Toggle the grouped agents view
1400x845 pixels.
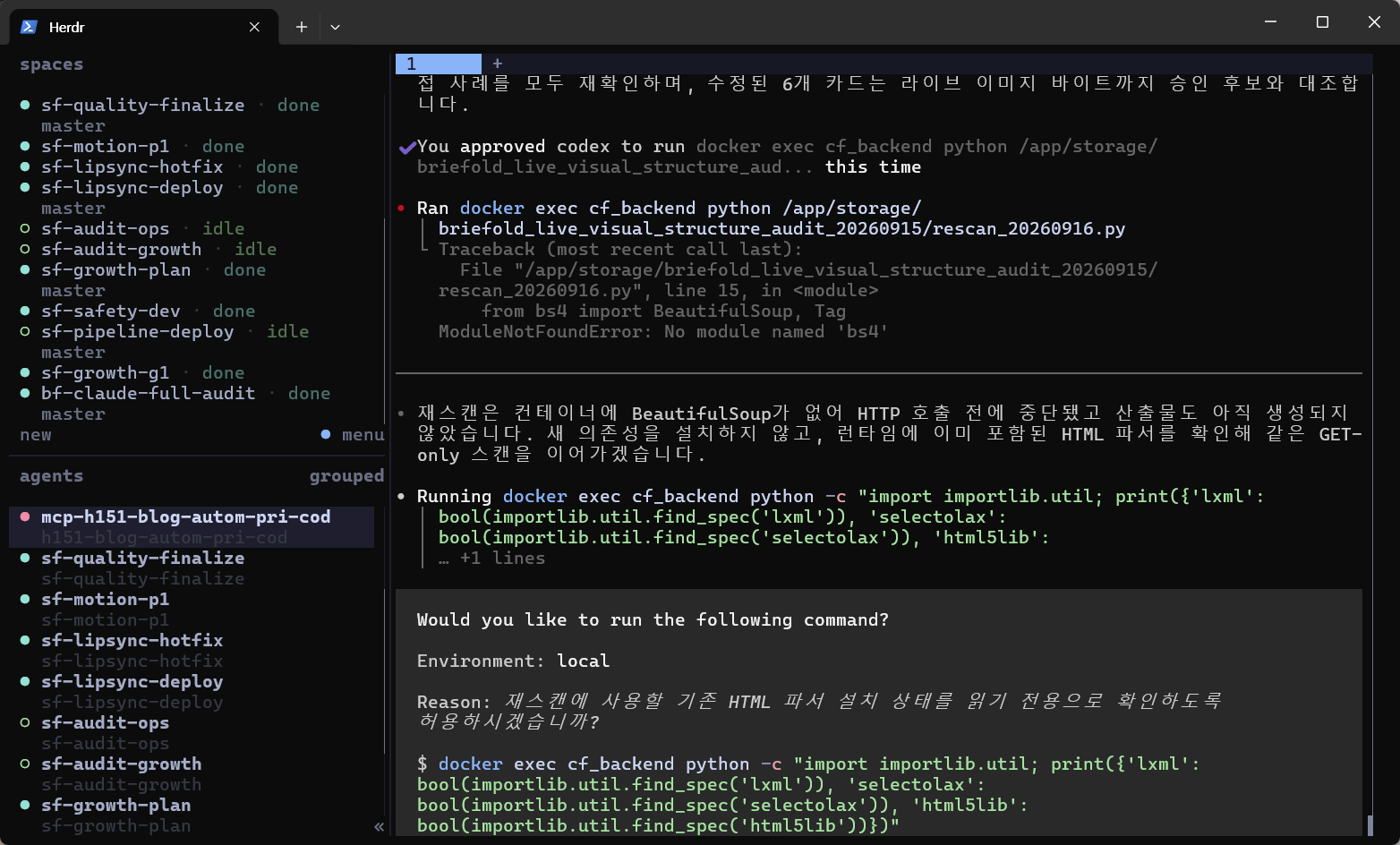tap(346, 475)
